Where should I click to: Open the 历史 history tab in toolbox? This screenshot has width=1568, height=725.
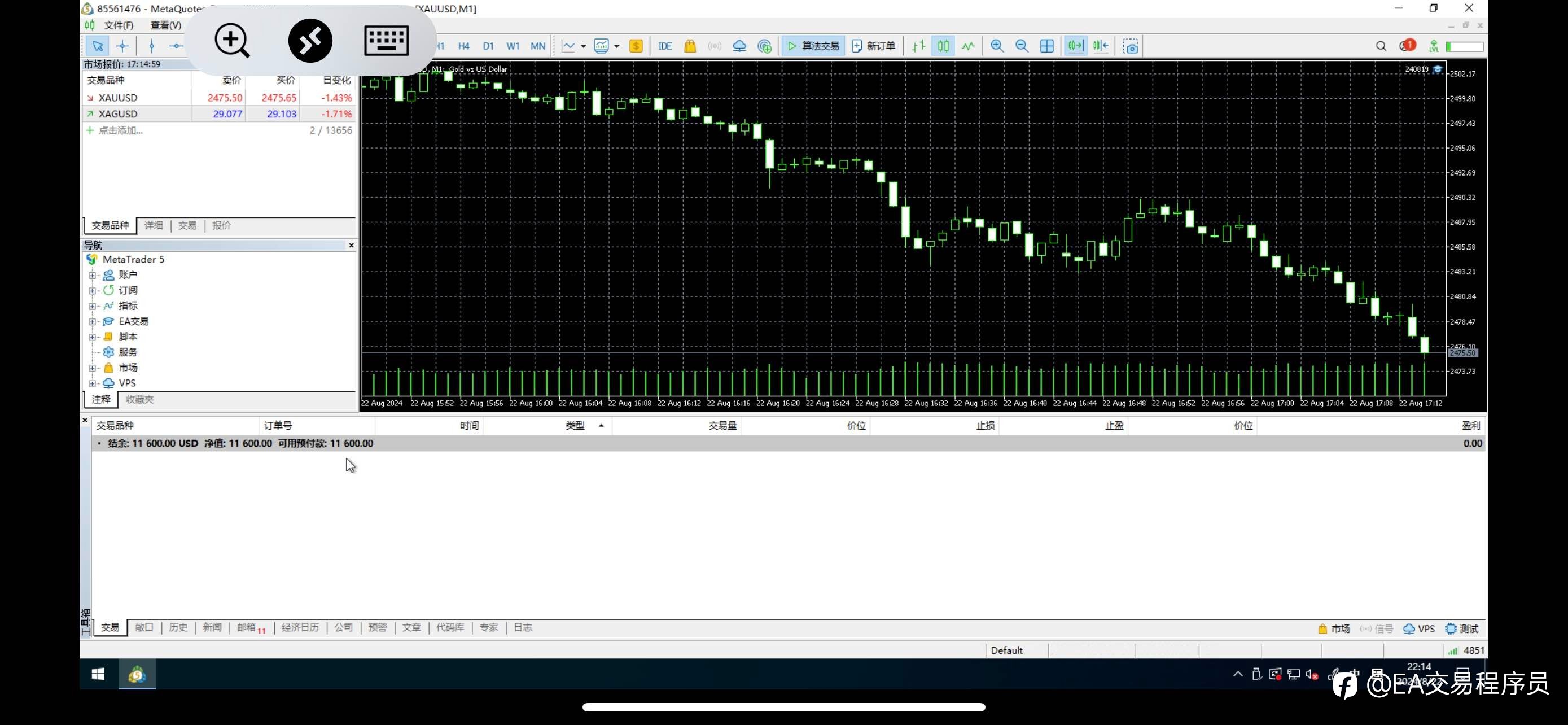point(178,627)
